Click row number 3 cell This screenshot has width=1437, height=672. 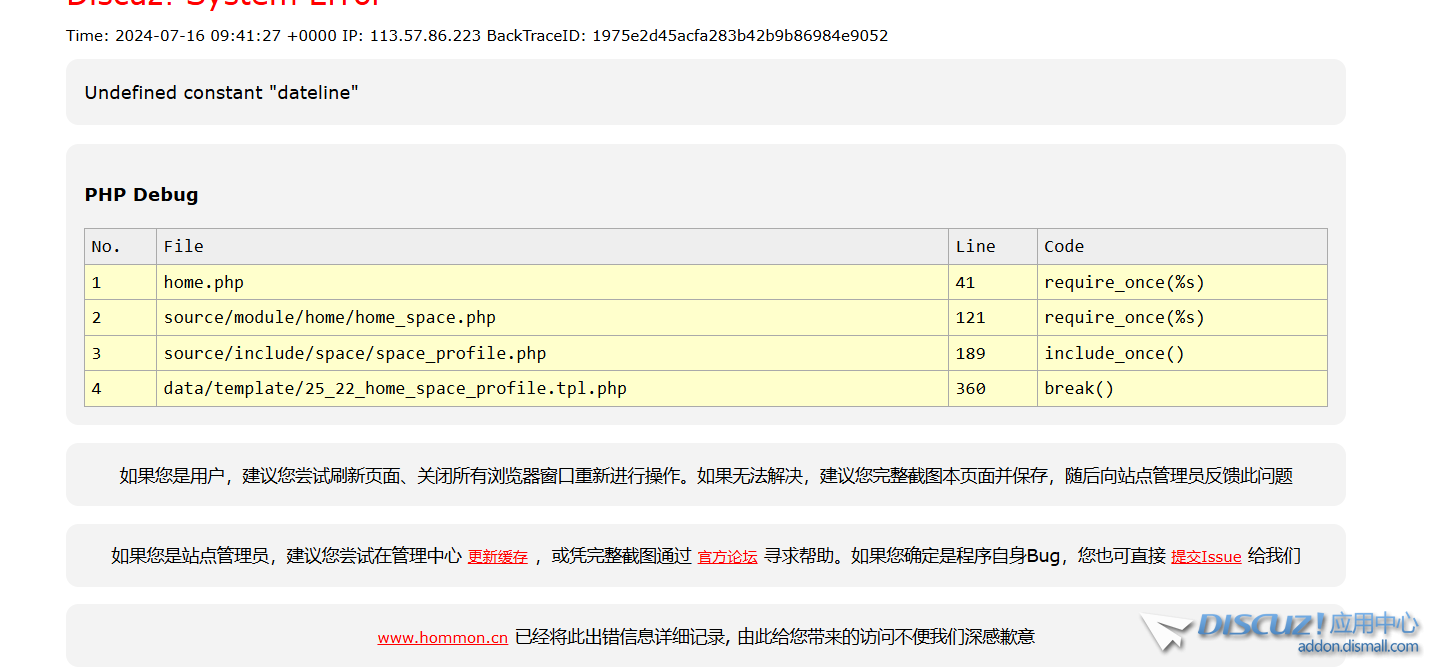click(120, 353)
